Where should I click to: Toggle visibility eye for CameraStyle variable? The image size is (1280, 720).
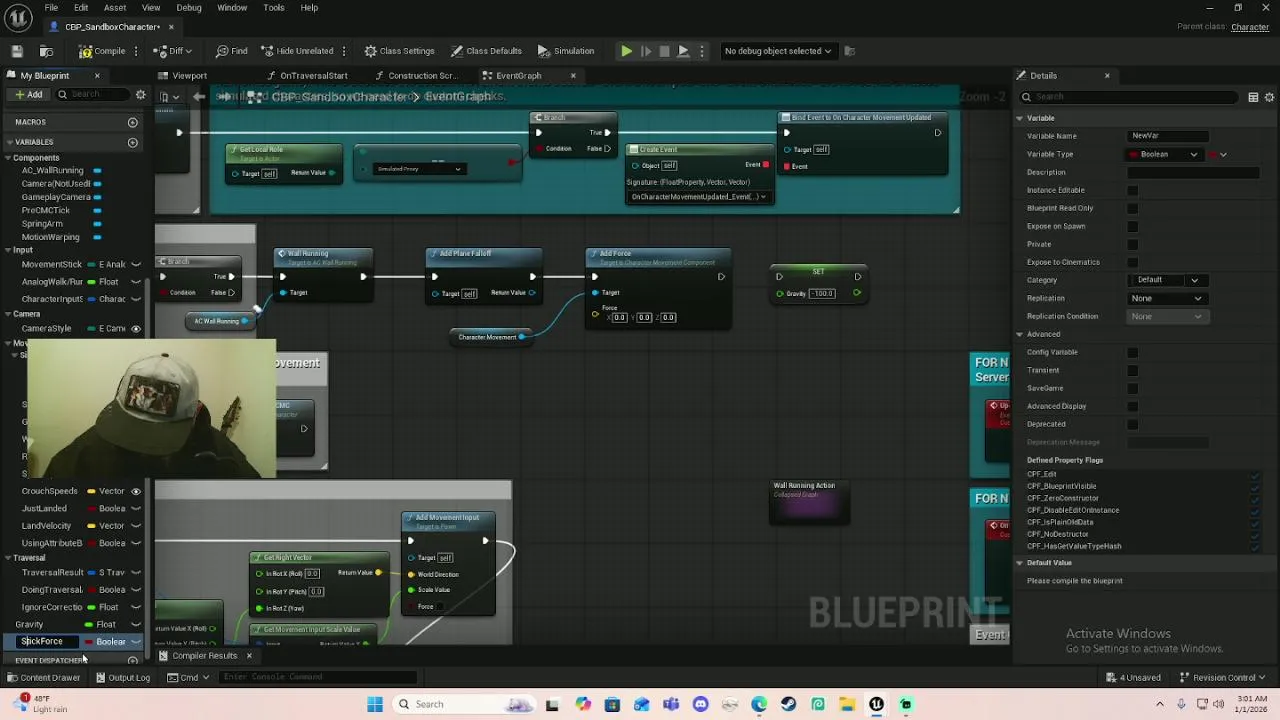pyautogui.click(x=136, y=329)
